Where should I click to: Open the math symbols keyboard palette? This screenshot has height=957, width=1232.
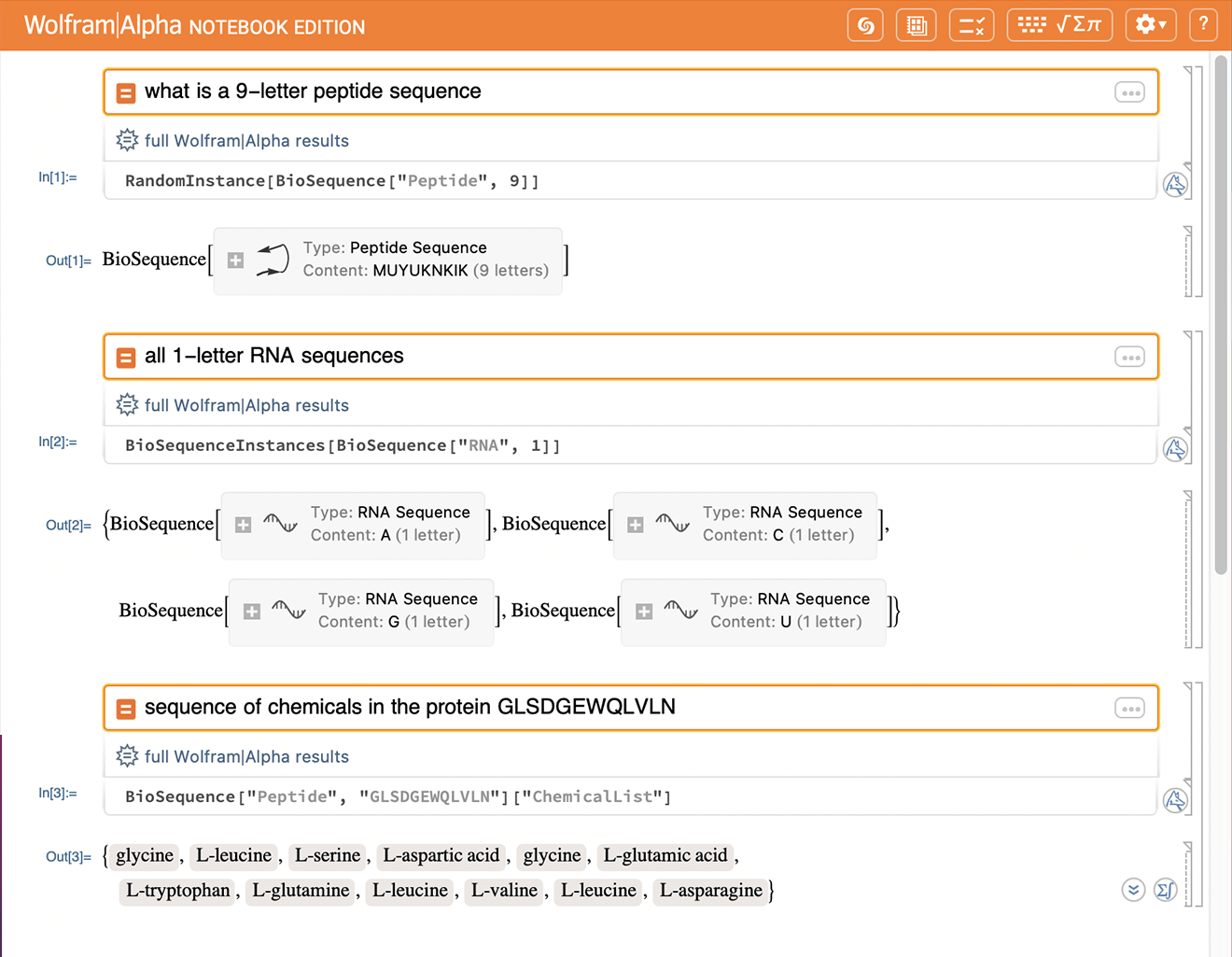1059,25
